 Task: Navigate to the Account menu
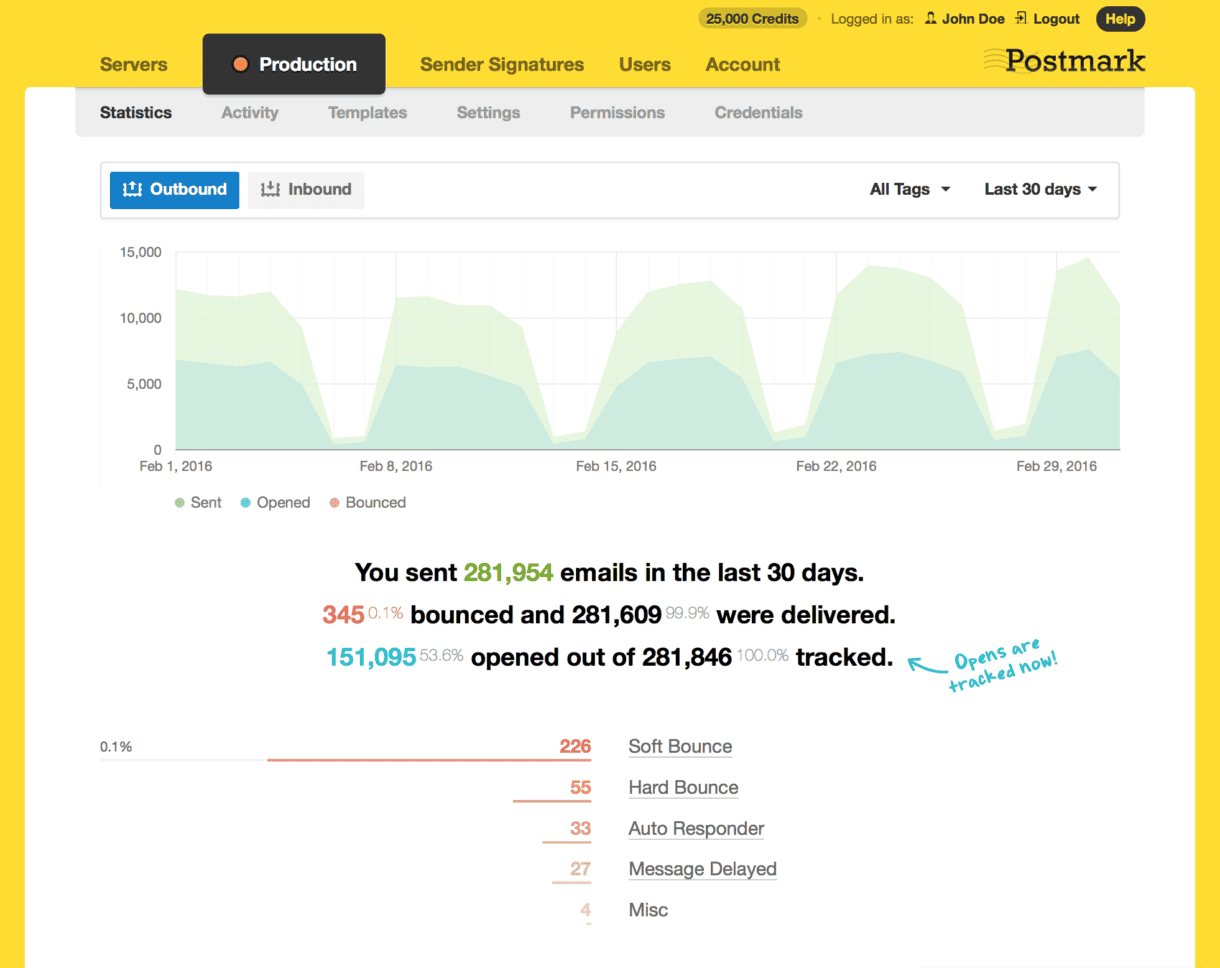[x=742, y=64]
